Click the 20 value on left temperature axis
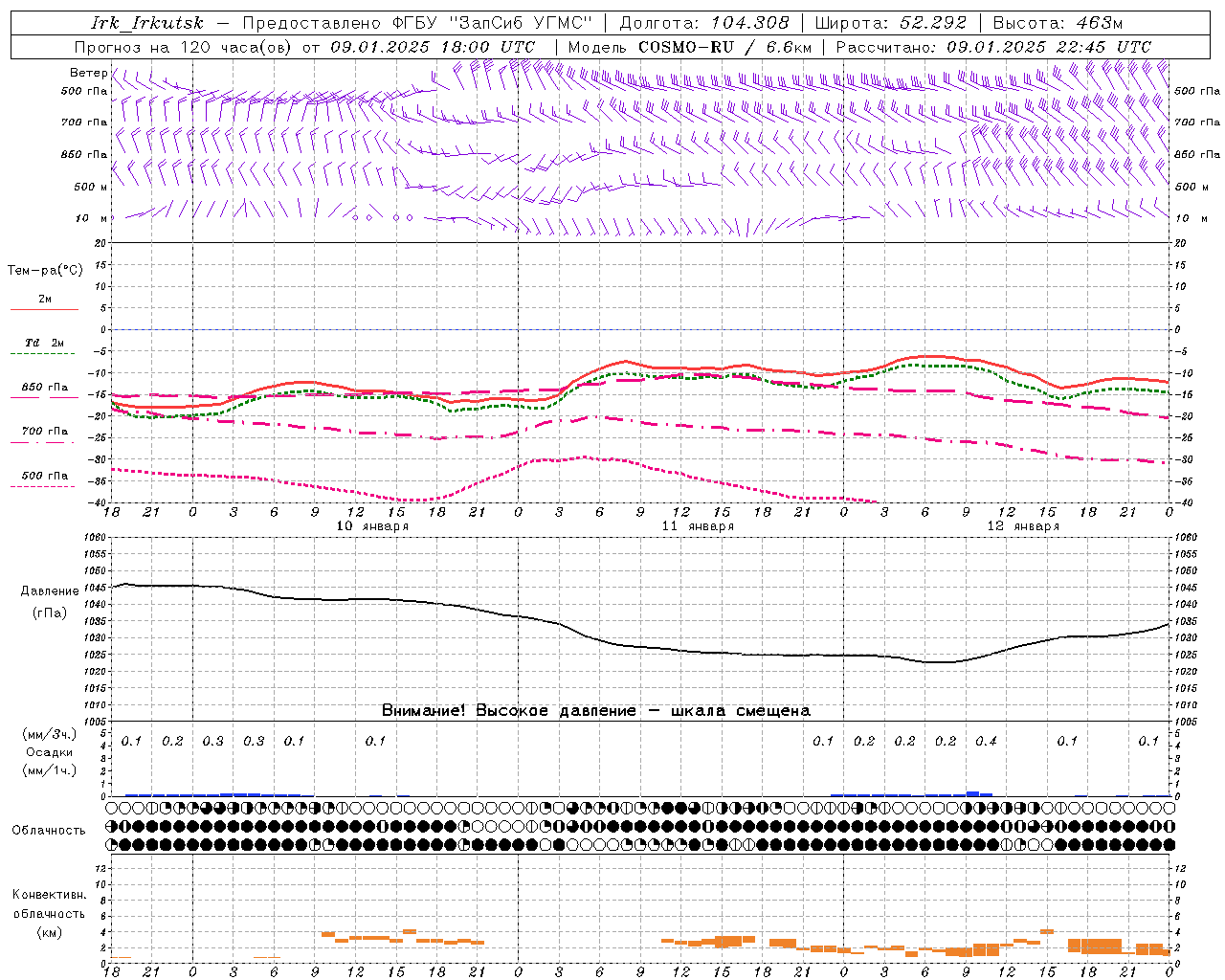This screenshot has height=980, width=1225. [x=101, y=243]
